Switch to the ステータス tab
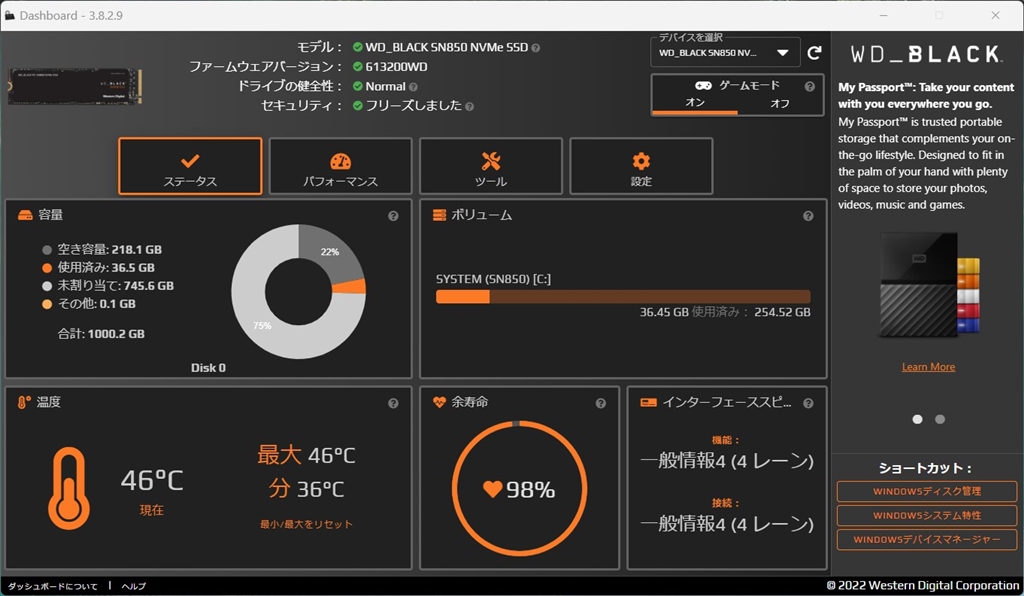This screenshot has height=596, width=1024. (x=190, y=166)
